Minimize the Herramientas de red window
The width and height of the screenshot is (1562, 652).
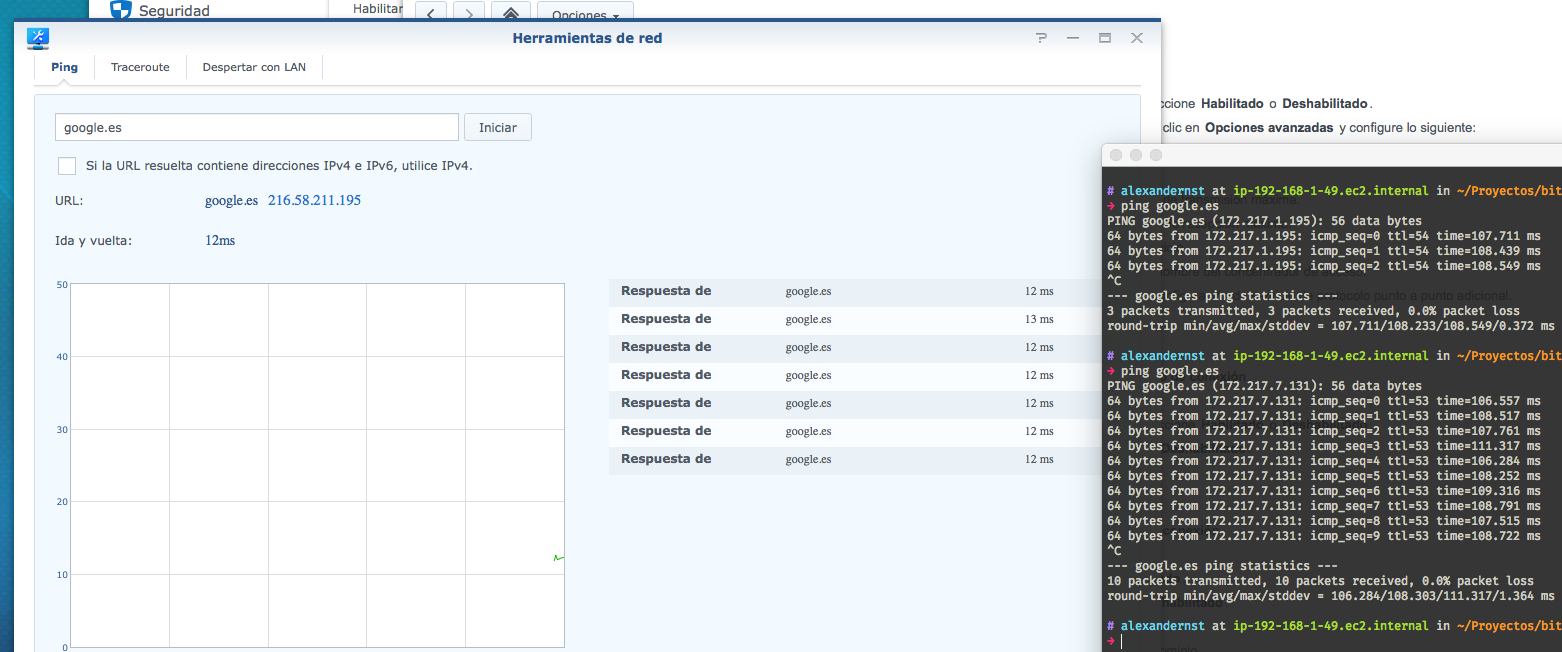click(x=1073, y=38)
